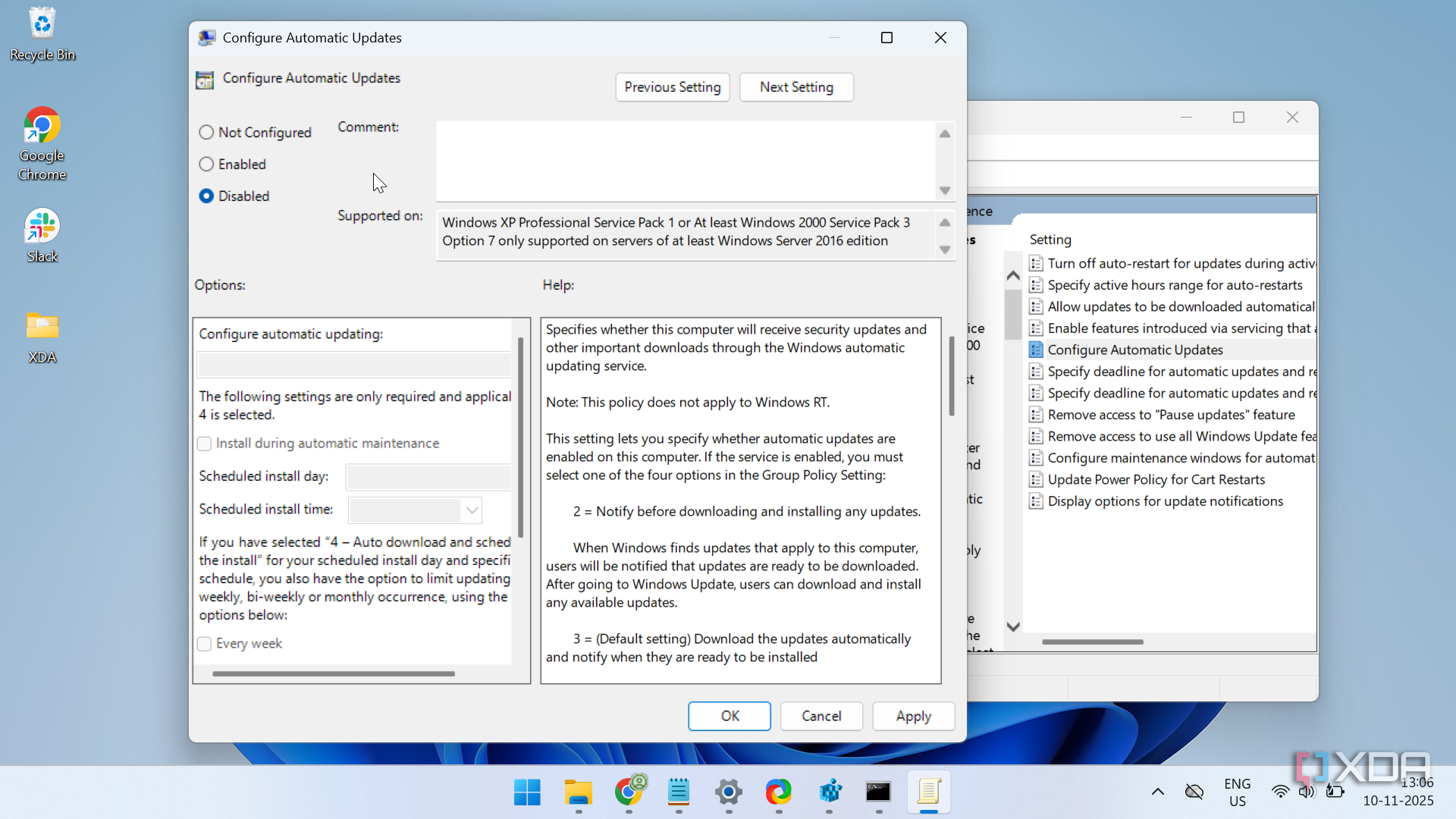Minimize the background Group Policy Editor window

(1187, 118)
